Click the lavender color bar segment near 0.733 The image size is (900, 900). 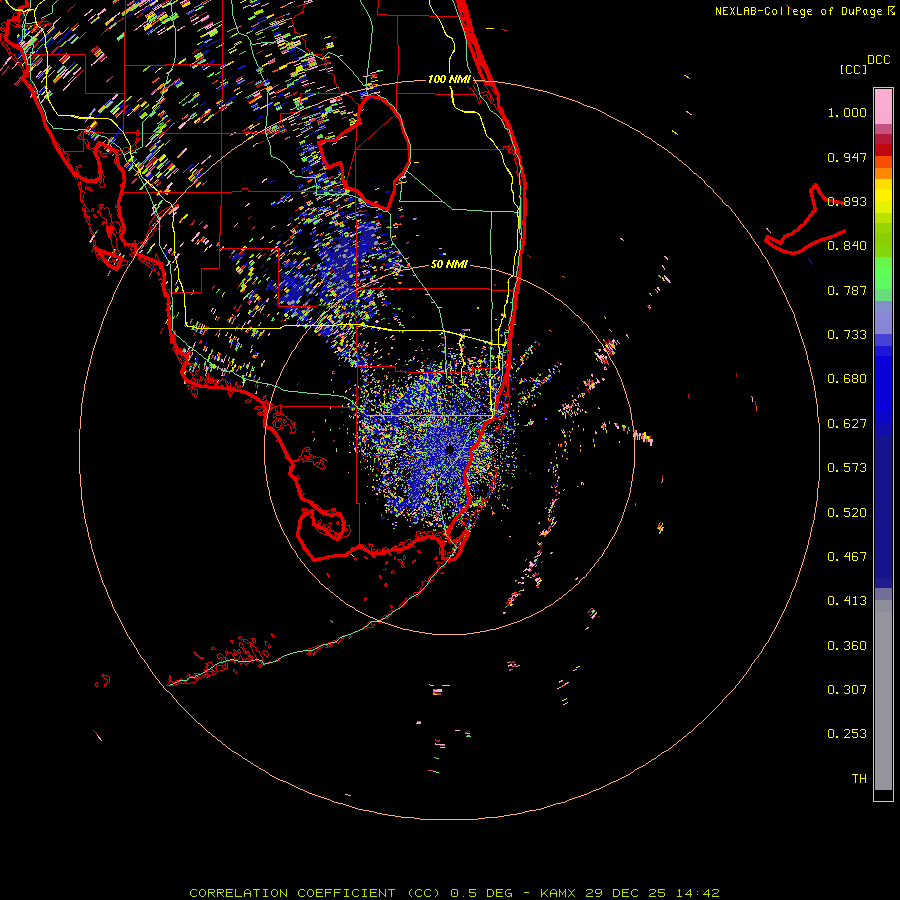click(883, 317)
